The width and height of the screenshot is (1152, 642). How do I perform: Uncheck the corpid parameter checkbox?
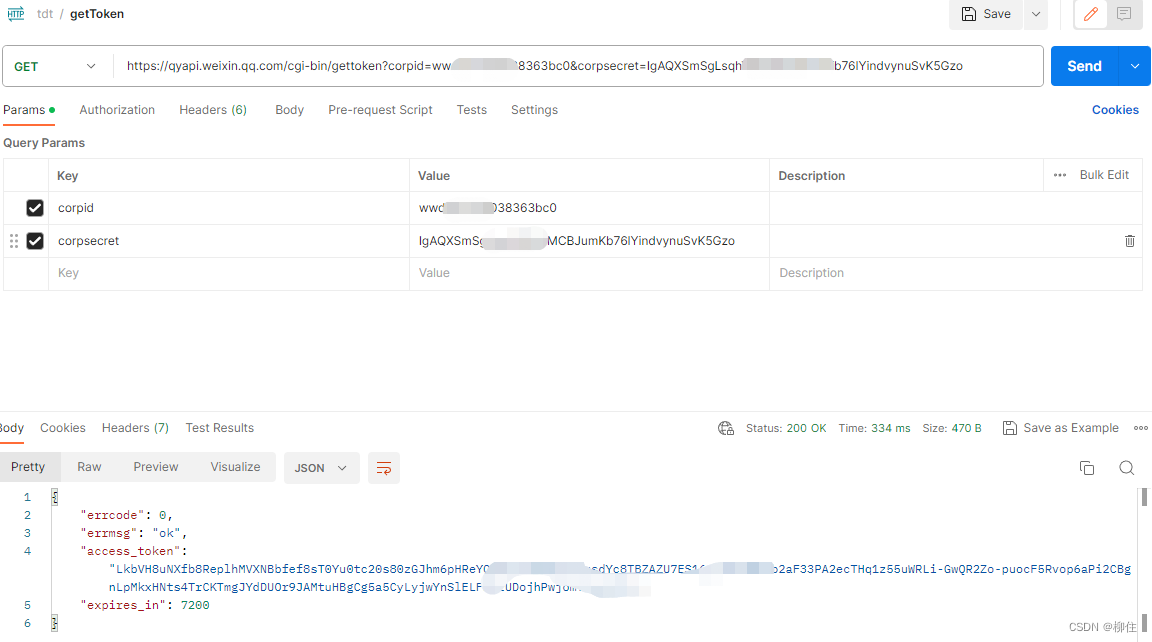pos(35,208)
